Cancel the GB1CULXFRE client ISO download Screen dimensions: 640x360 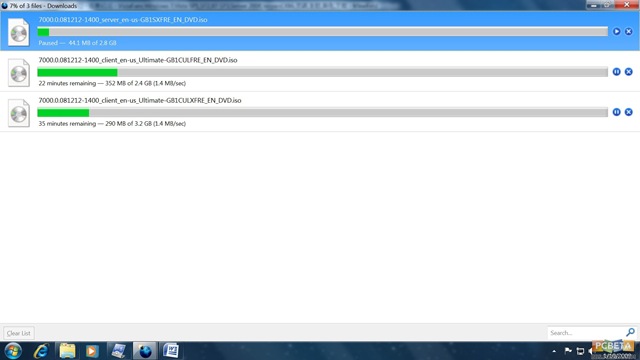click(x=629, y=112)
